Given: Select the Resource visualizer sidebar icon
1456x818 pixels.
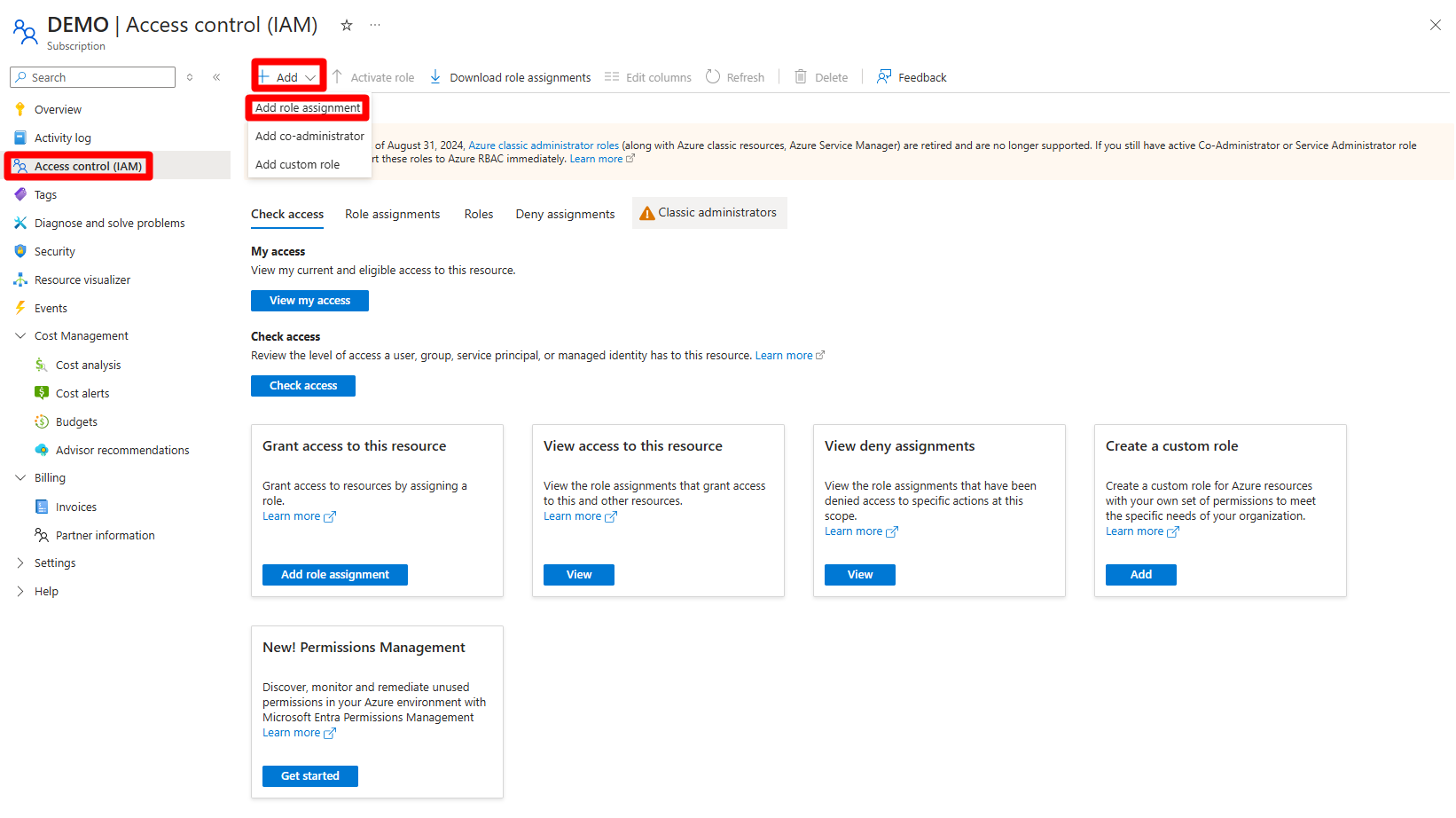Looking at the screenshot, I should tap(20, 279).
